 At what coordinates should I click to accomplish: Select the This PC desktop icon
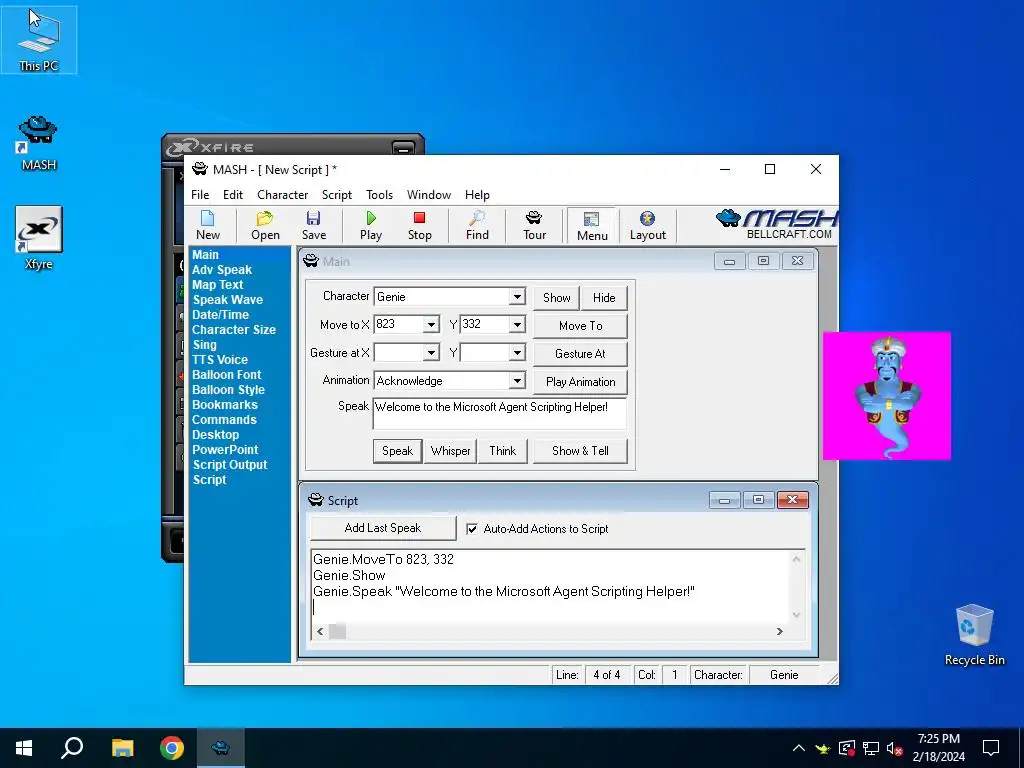click(x=39, y=40)
